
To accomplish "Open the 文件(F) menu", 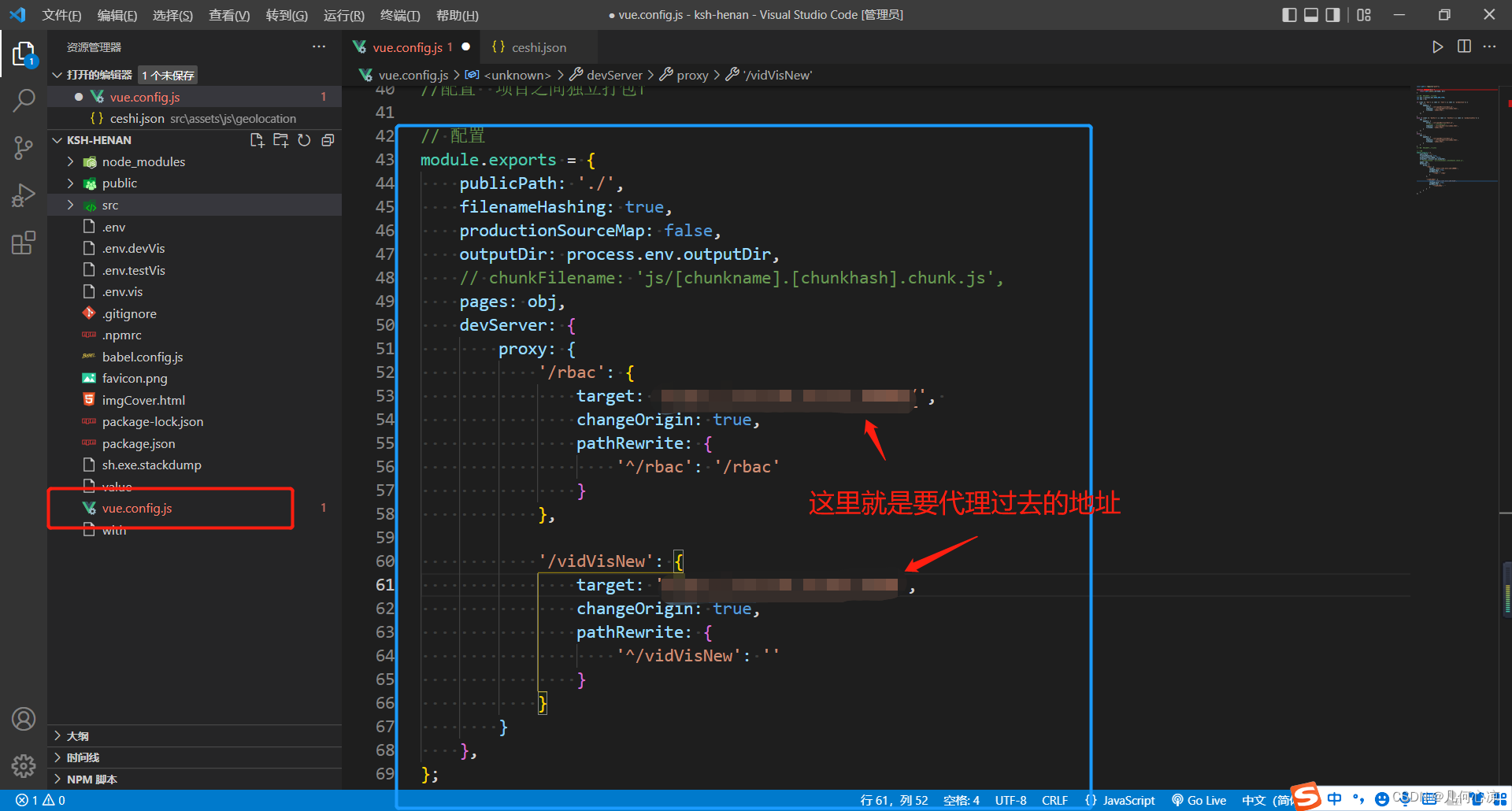I will [x=61, y=15].
